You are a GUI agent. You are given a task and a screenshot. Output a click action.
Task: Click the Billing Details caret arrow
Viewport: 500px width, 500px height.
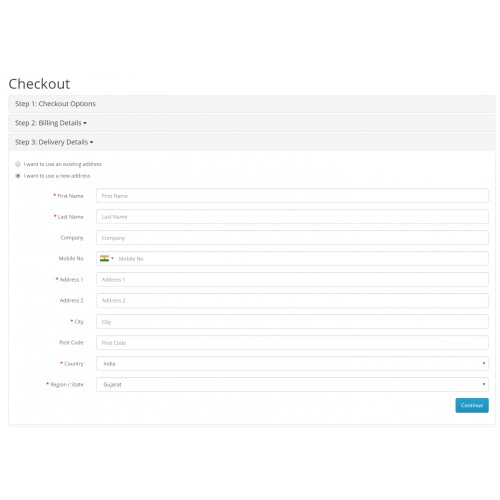[85, 123]
